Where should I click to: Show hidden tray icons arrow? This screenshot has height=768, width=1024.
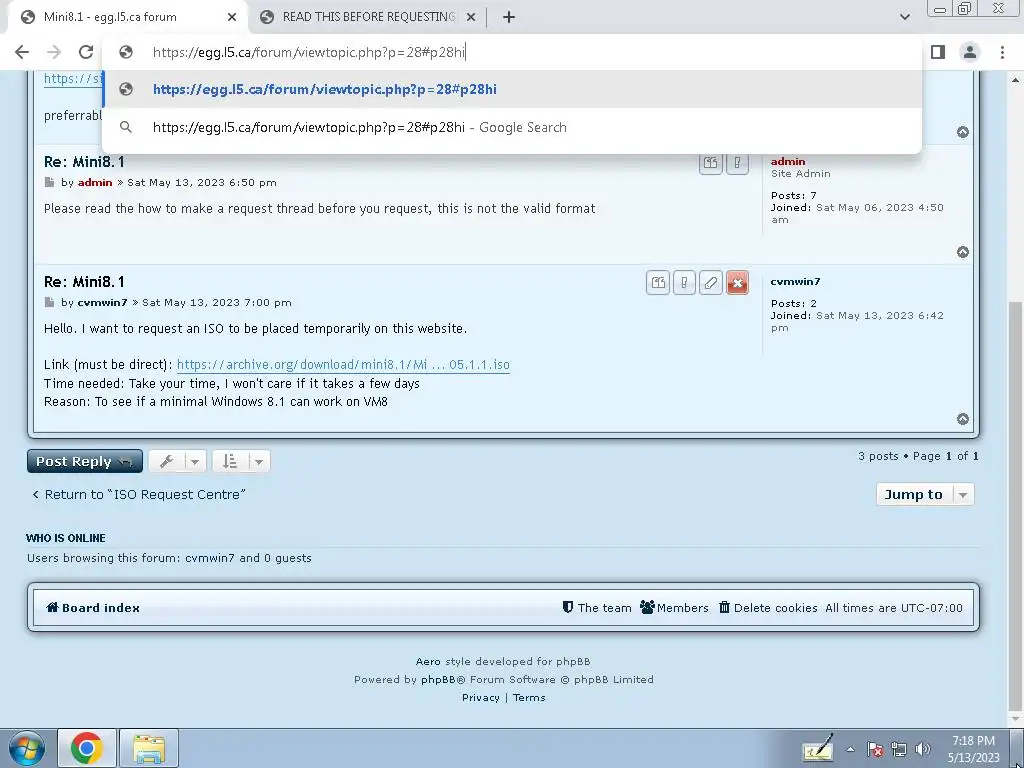point(850,749)
